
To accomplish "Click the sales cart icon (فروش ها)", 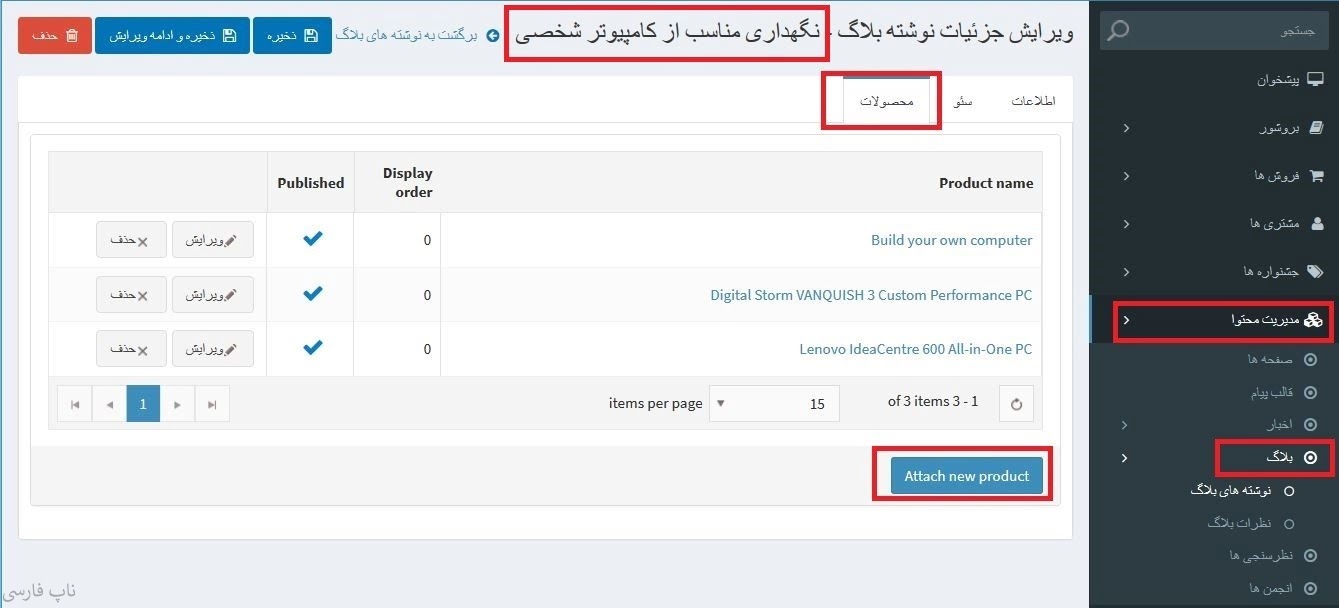I will pos(1316,175).
